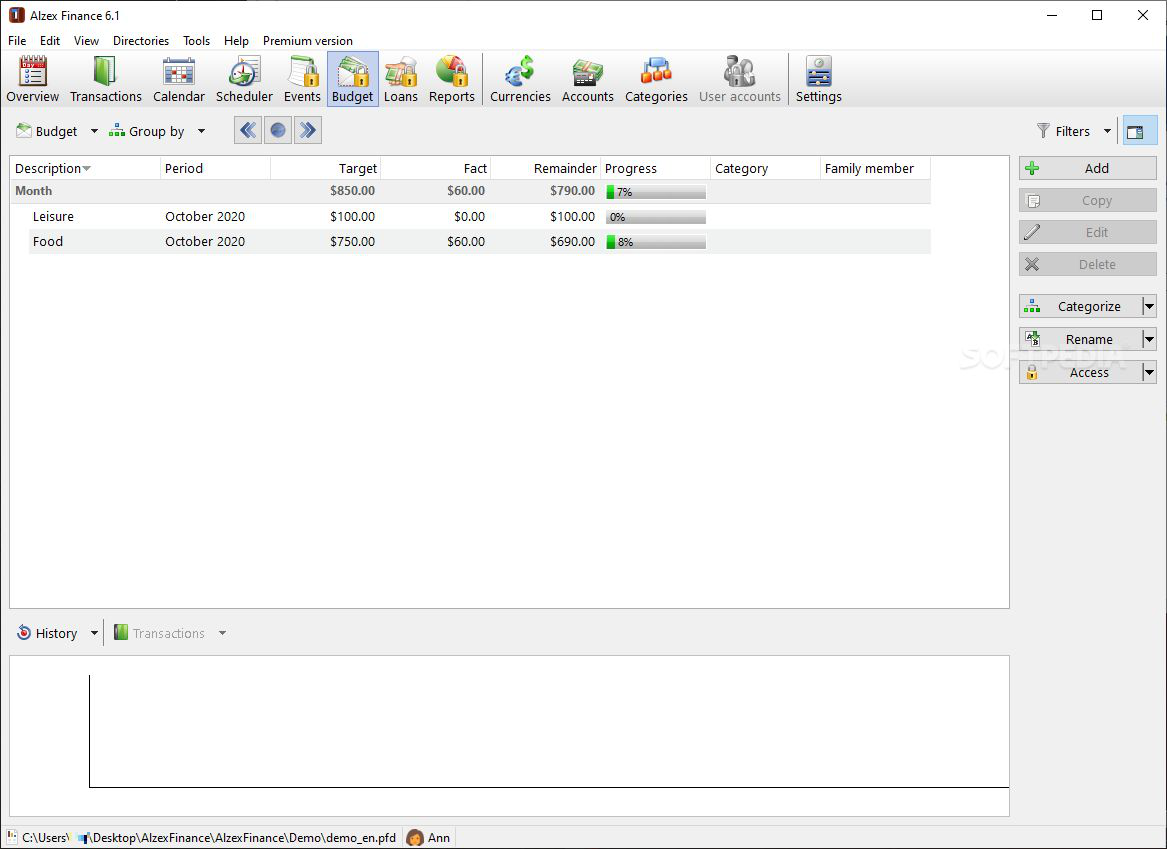Click the $690.00 remainder value
Image resolution: width=1167 pixels, height=849 pixels.
(x=572, y=241)
